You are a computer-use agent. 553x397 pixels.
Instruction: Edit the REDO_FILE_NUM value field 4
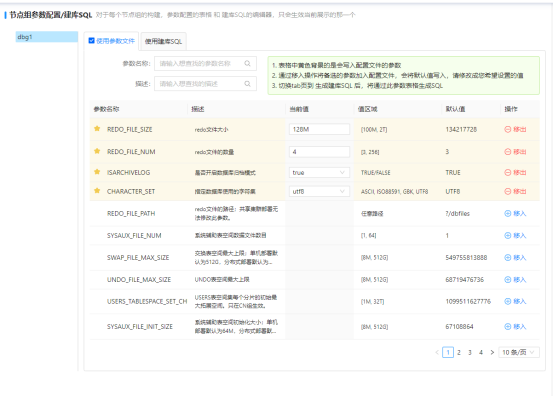pyautogui.click(x=319, y=152)
